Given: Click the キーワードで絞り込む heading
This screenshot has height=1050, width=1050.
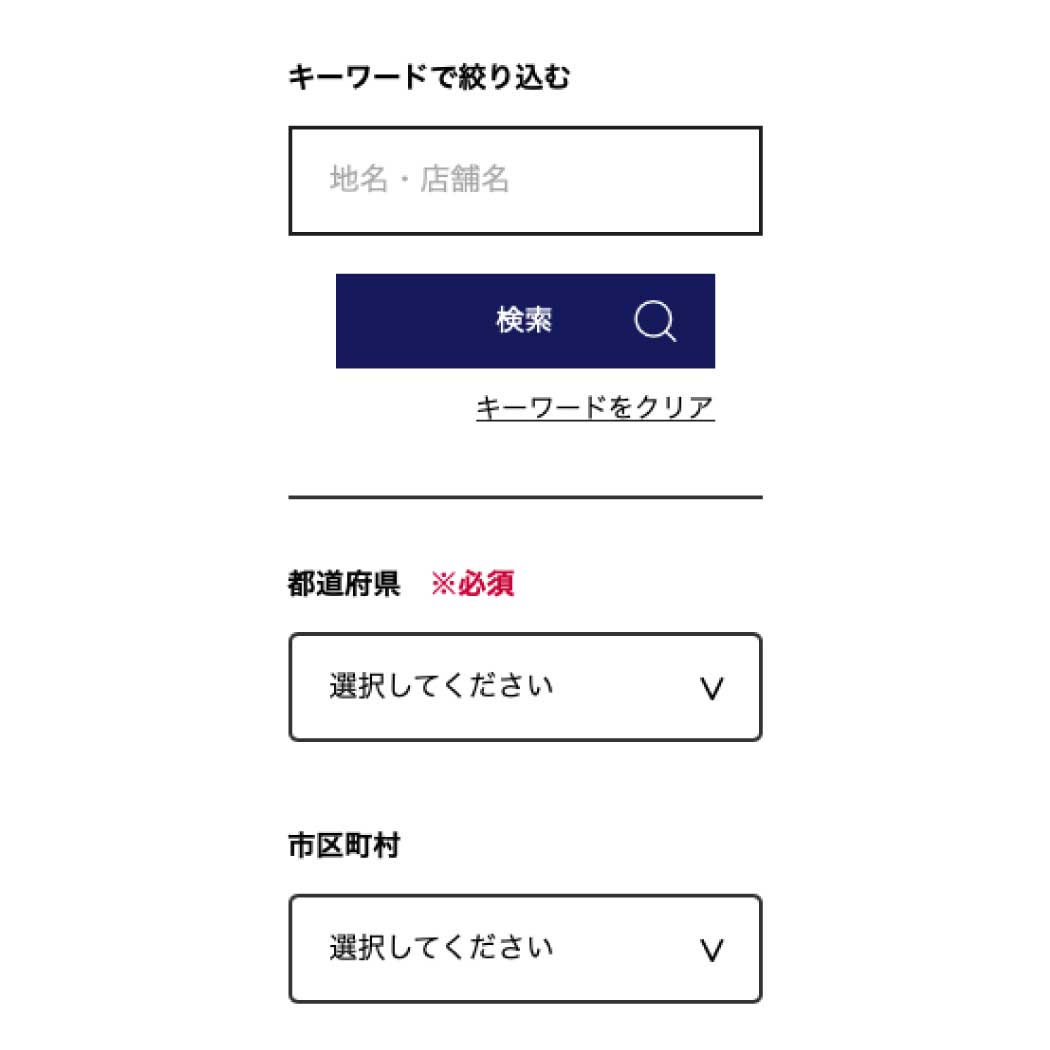Looking at the screenshot, I should click(429, 78).
